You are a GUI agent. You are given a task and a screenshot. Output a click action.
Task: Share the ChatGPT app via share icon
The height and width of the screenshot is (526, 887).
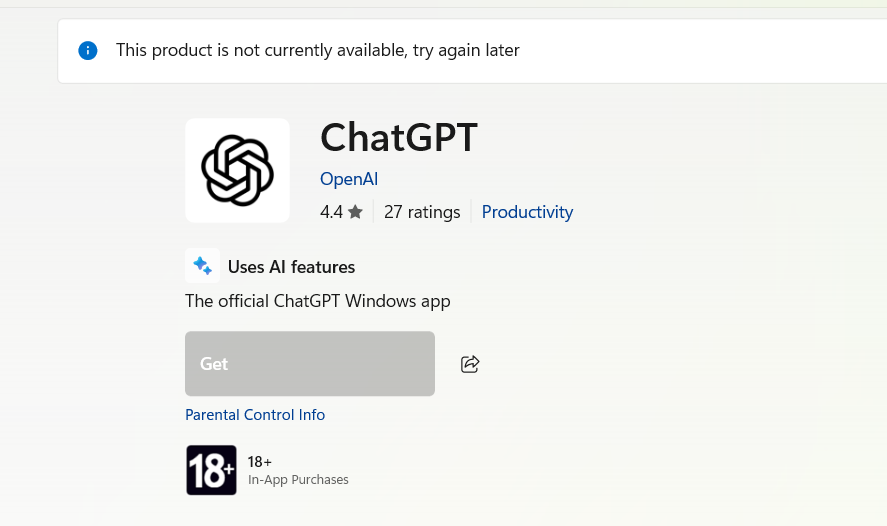pyautogui.click(x=470, y=364)
